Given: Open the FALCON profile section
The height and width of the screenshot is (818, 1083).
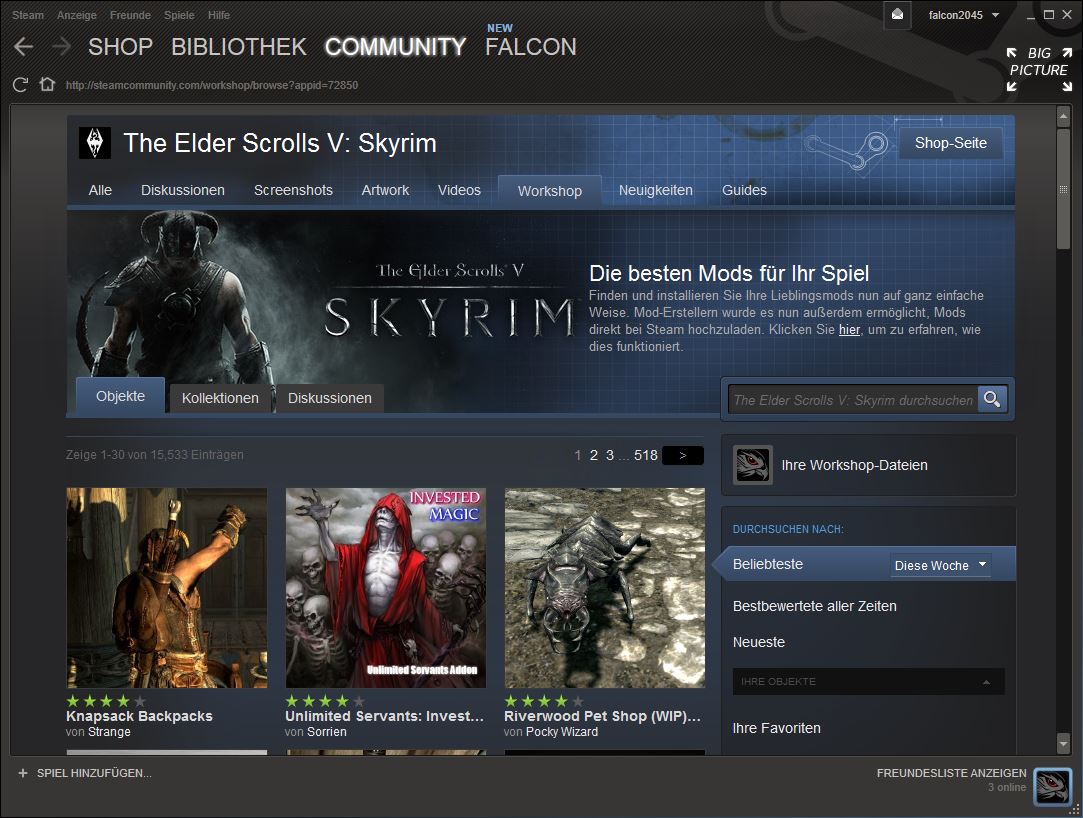Looking at the screenshot, I should [530, 47].
